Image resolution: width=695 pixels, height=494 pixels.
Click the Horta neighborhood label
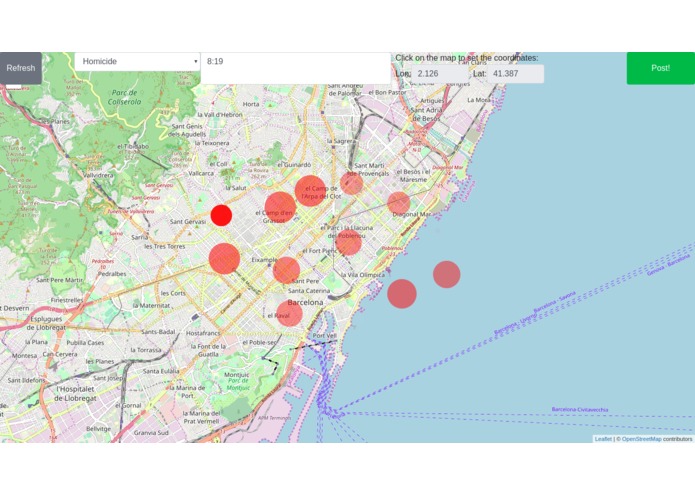(251, 104)
